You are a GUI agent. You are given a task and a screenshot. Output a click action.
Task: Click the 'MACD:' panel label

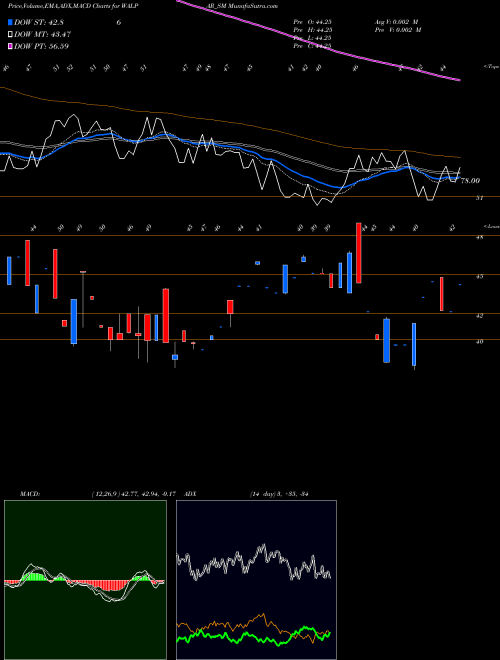pos(30,494)
